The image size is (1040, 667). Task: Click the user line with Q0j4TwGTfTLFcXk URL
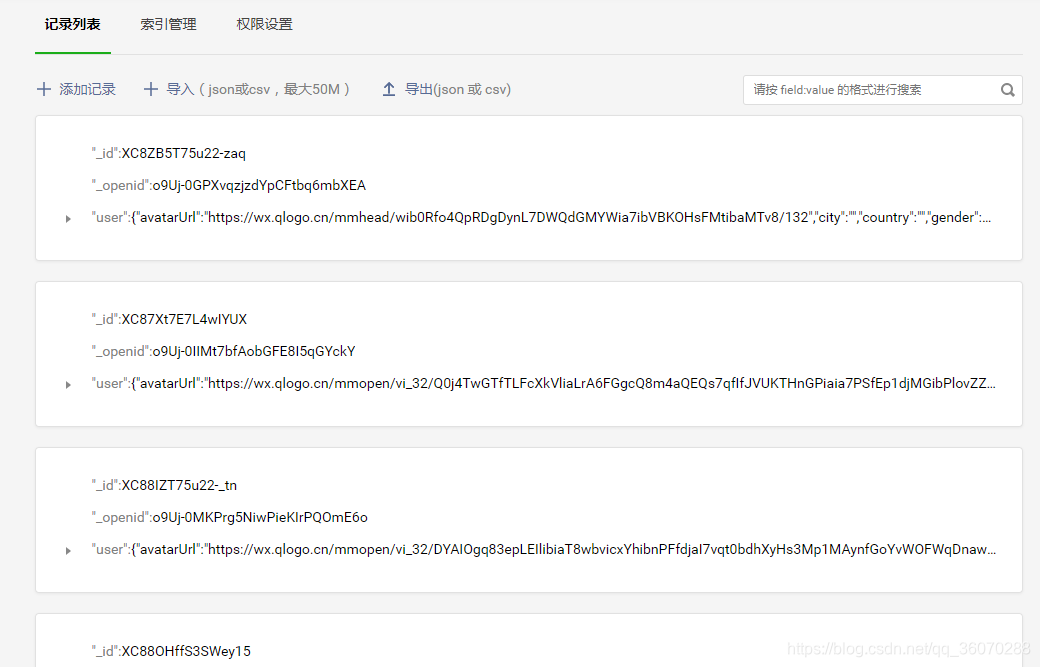click(543, 383)
